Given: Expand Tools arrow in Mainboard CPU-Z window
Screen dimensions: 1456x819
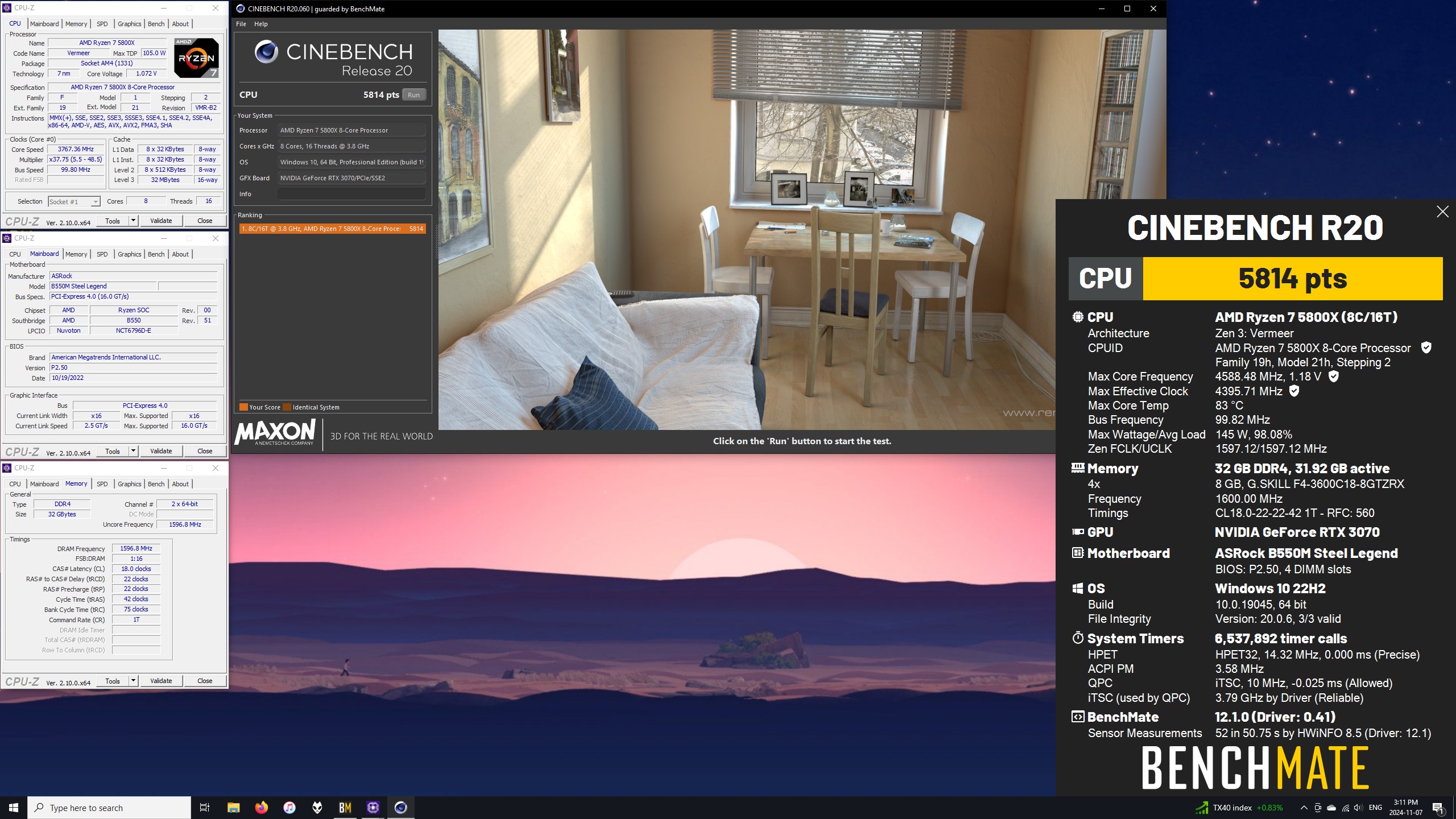Looking at the screenshot, I should pos(133,451).
